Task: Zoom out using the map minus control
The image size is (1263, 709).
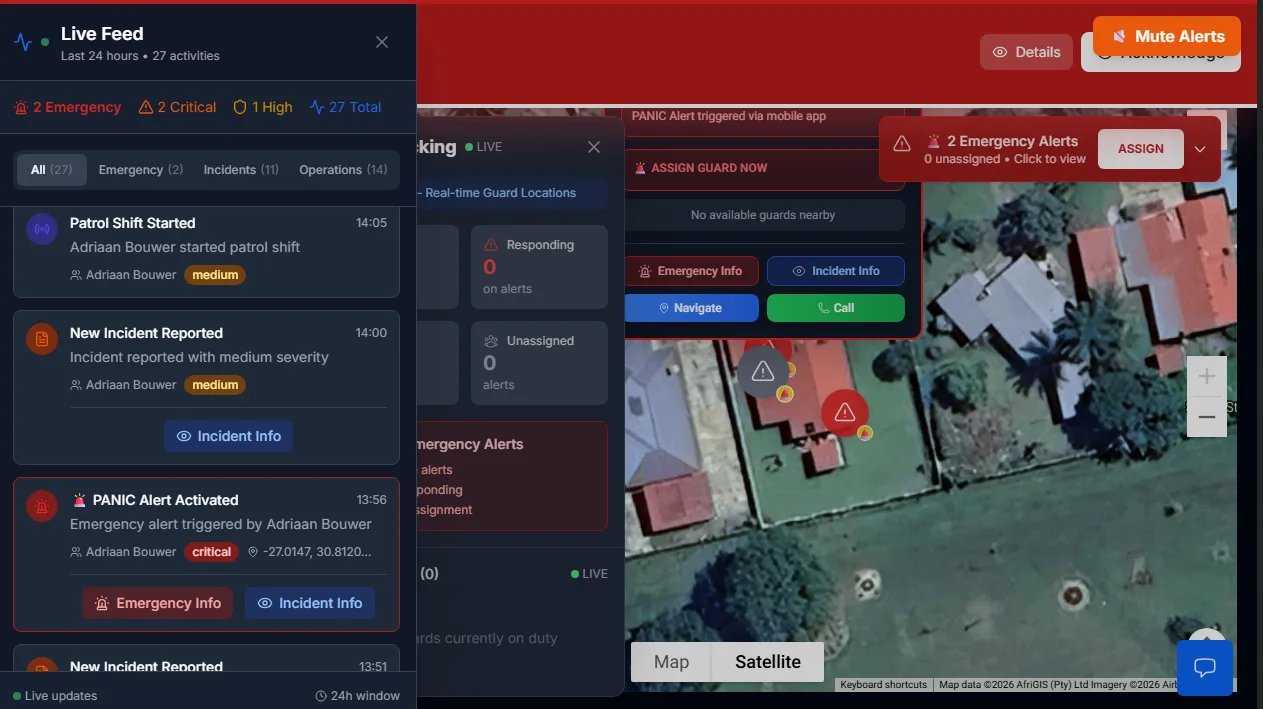Action: (1206, 417)
